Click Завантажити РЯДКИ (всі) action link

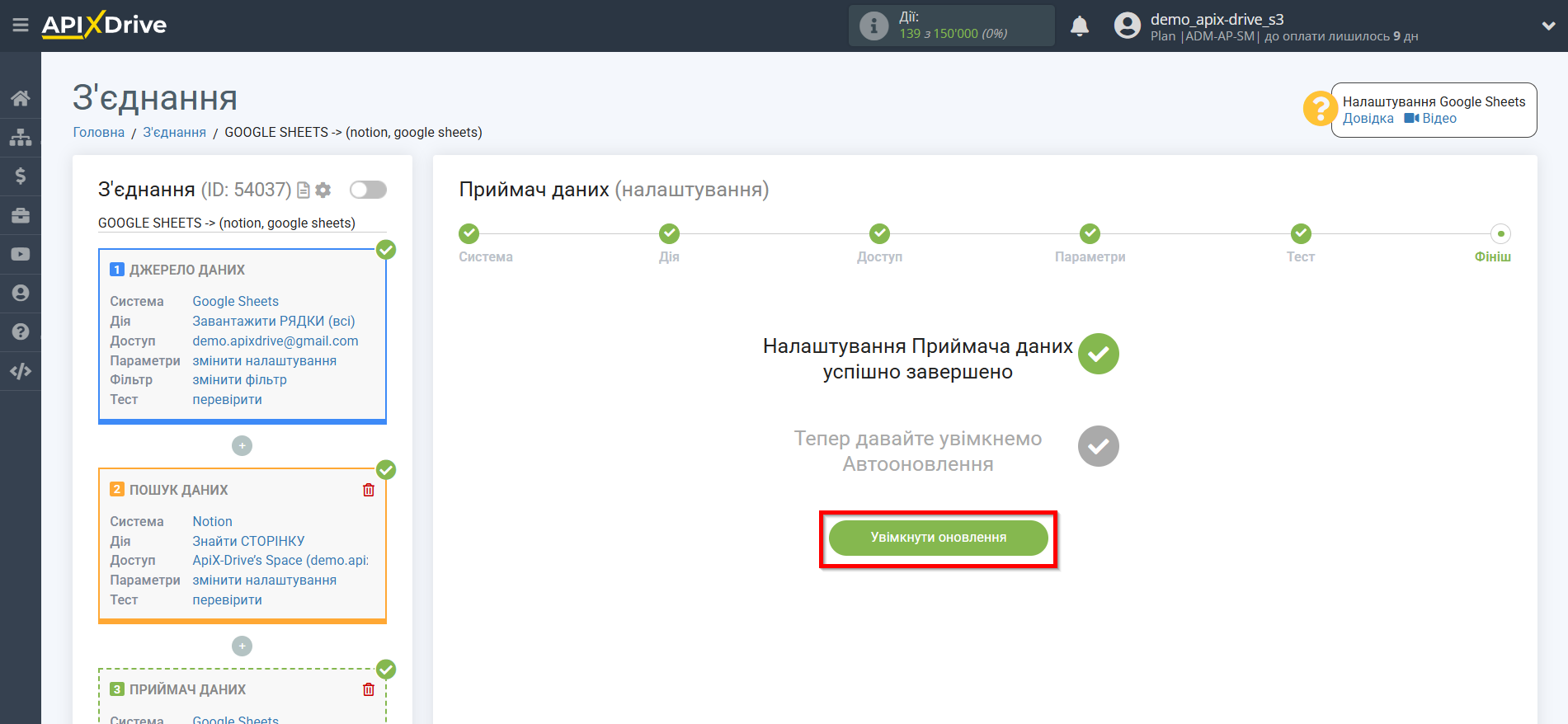point(274,322)
